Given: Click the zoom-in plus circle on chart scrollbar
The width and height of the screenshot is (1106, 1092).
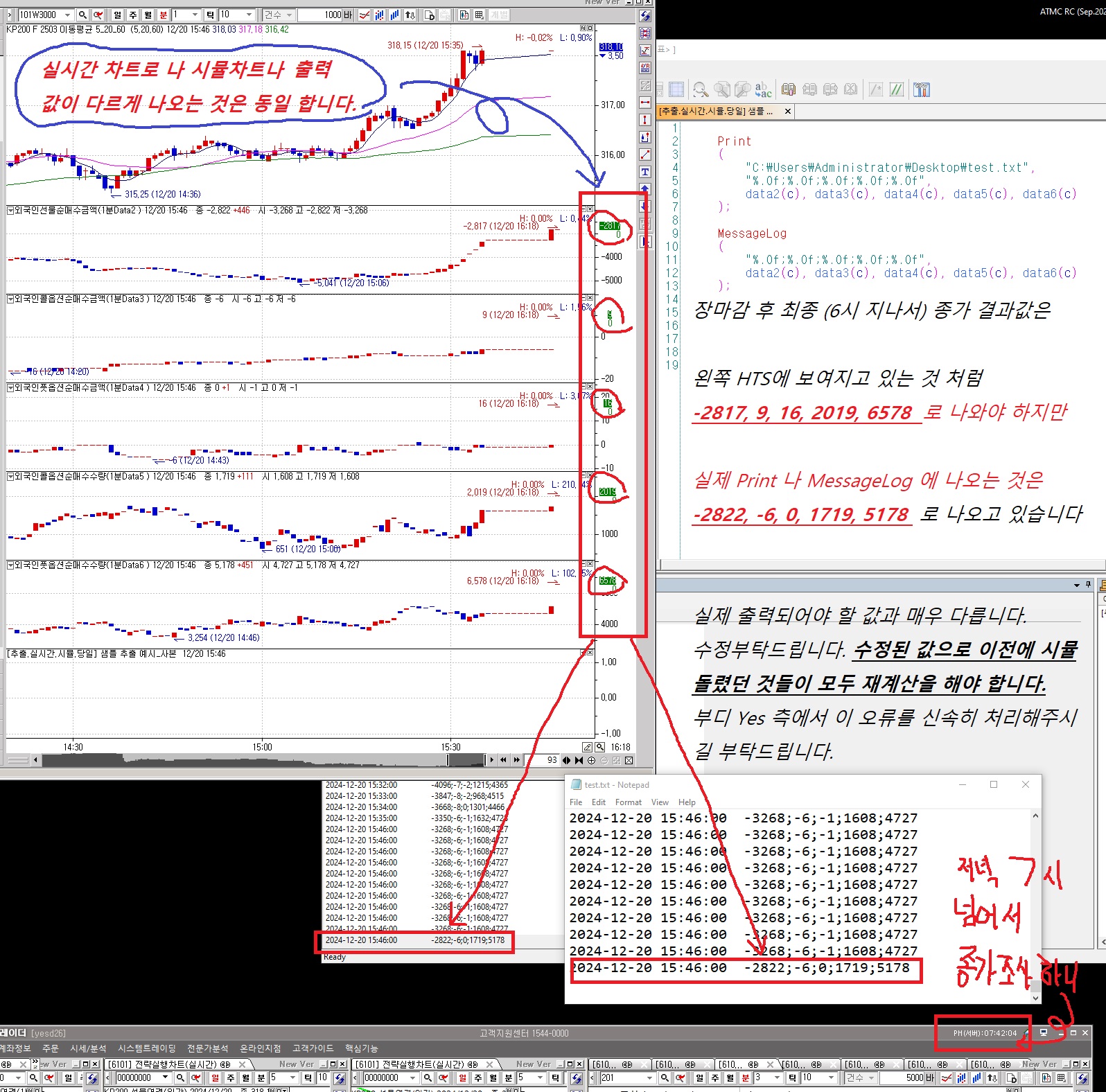Looking at the screenshot, I should (x=591, y=760).
